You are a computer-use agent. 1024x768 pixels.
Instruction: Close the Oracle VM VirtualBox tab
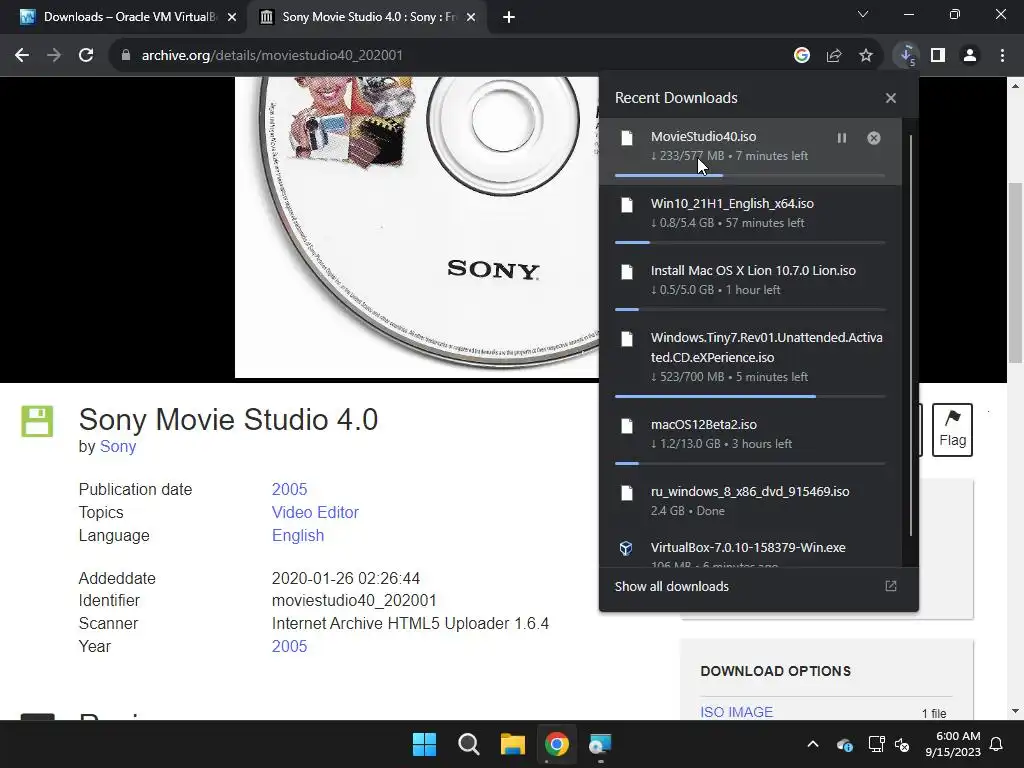[x=231, y=17]
